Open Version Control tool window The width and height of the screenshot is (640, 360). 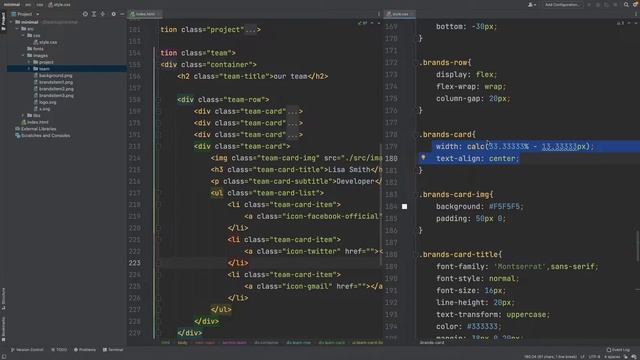(x=27, y=350)
